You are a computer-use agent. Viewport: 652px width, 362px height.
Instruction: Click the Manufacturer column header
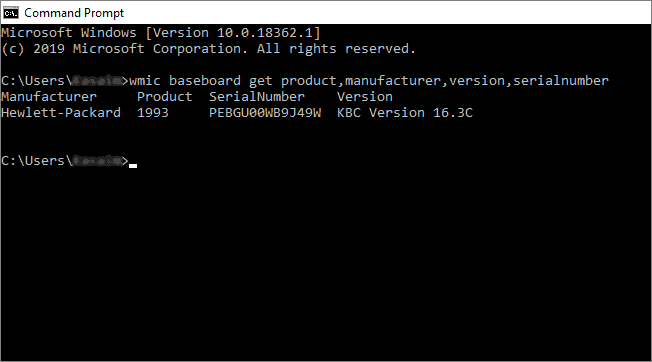(x=49, y=97)
